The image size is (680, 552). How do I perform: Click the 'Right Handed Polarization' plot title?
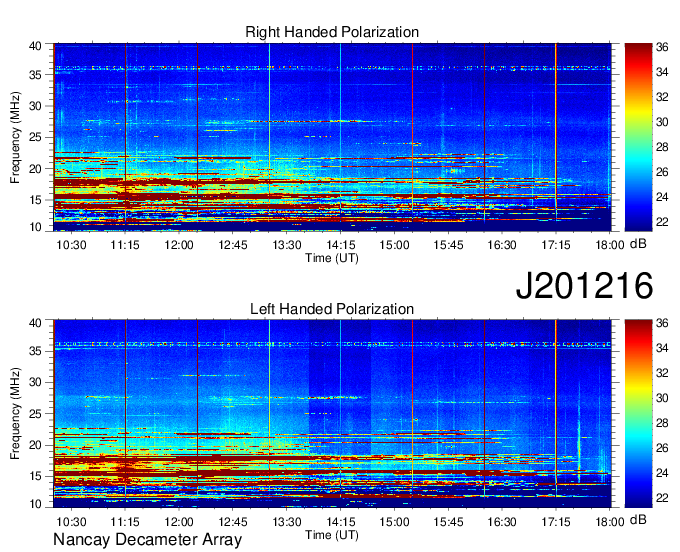tap(332, 32)
